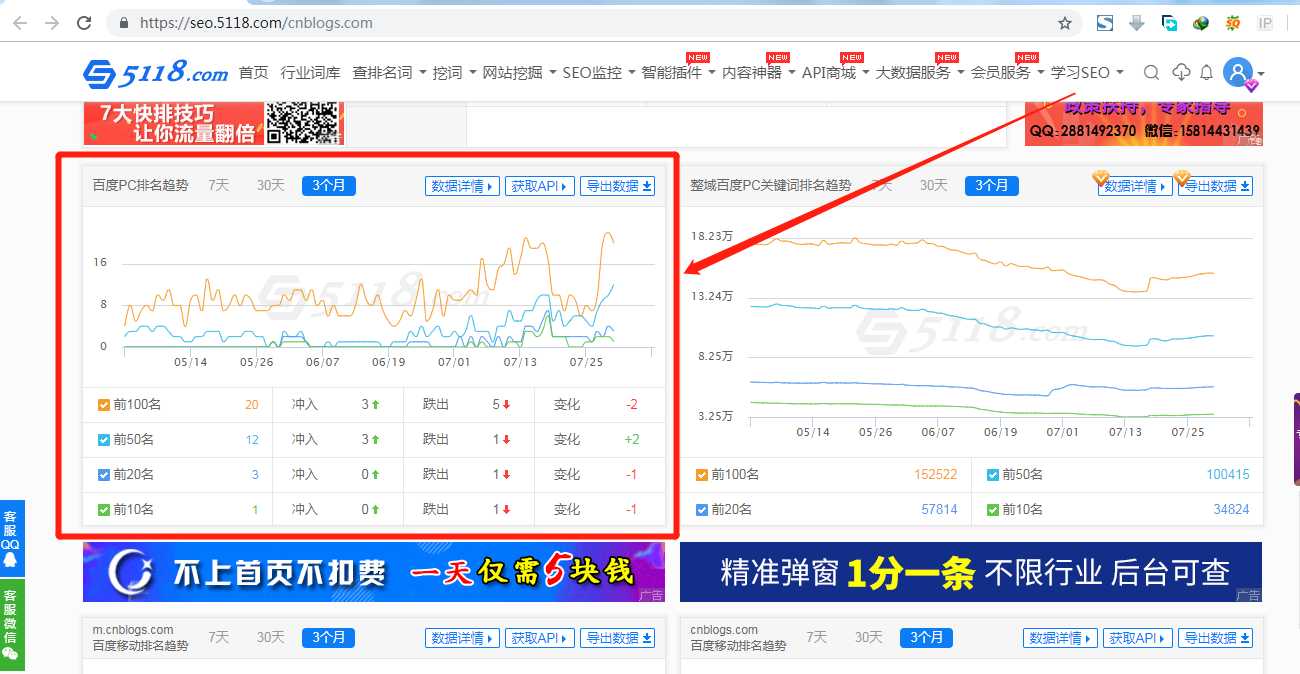Viewport: 1300px width, 674px height.
Task: Click 获取API in the m.cnblogs.com panel
Action: (540, 638)
